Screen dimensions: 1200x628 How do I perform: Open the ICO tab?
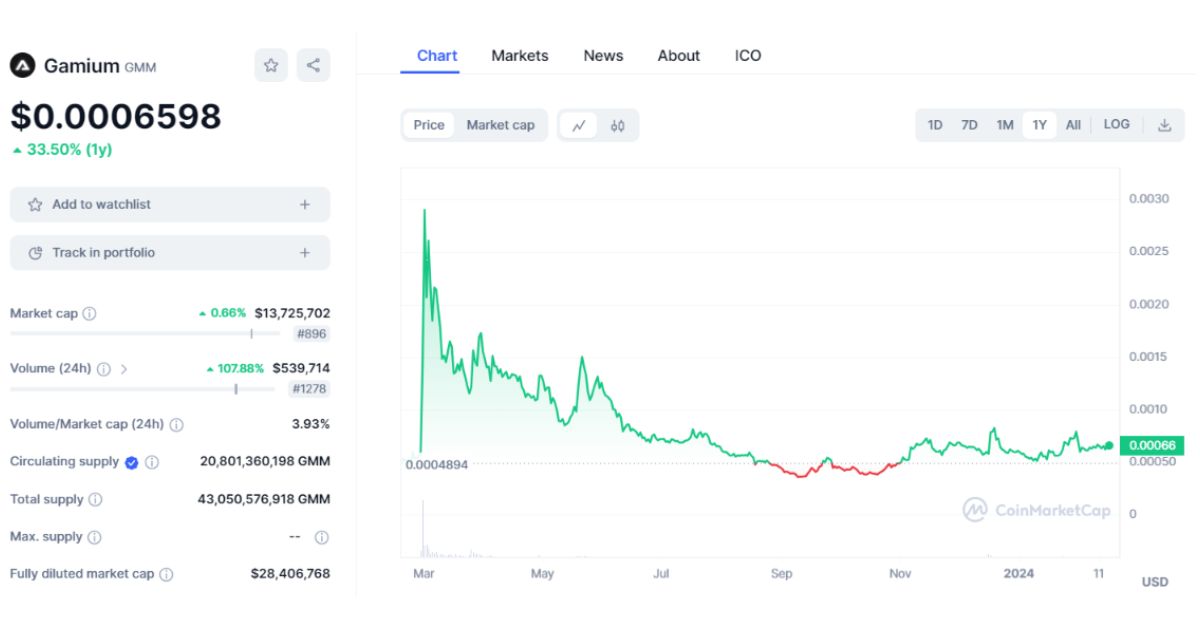point(748,56)
